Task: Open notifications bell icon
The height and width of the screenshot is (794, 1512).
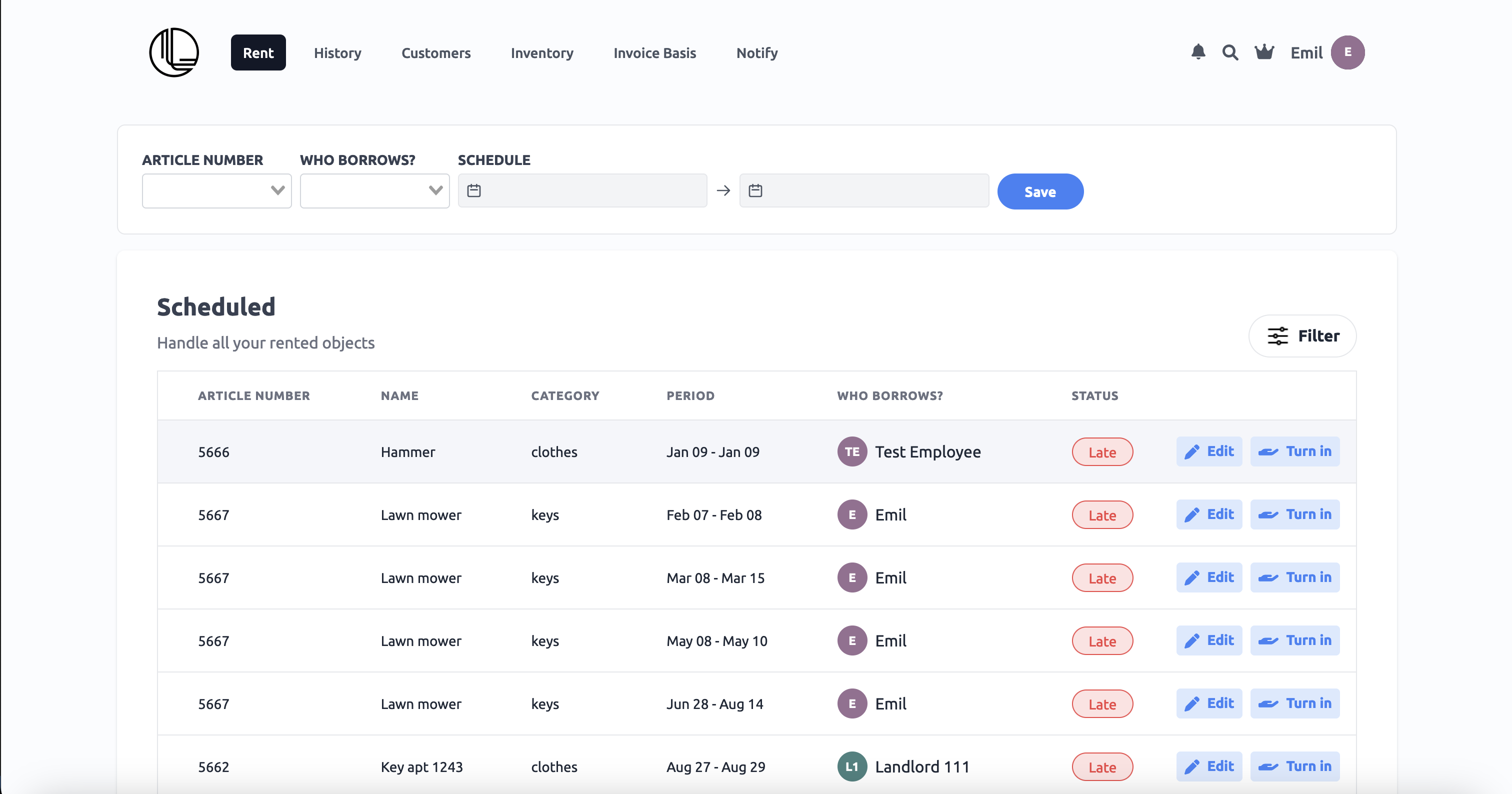Action: point(1198,52)
